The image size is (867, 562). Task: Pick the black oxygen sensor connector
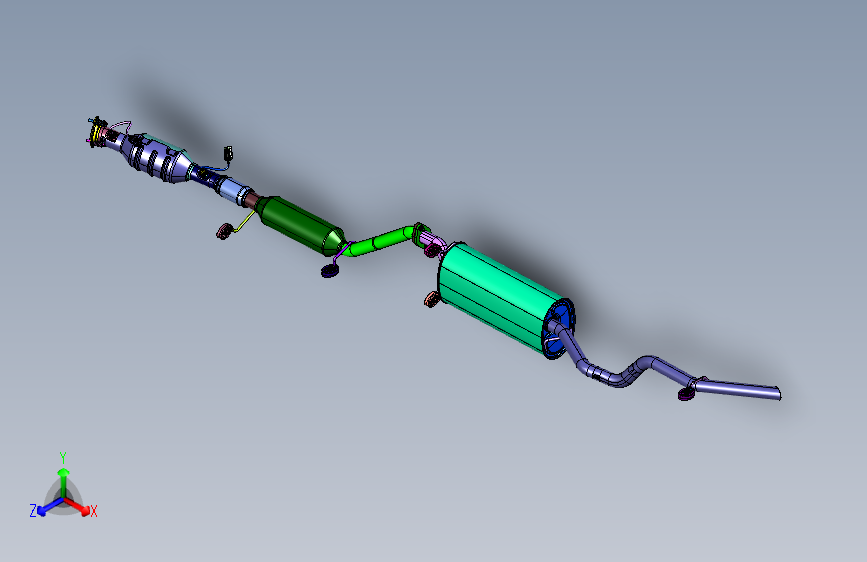228,153
